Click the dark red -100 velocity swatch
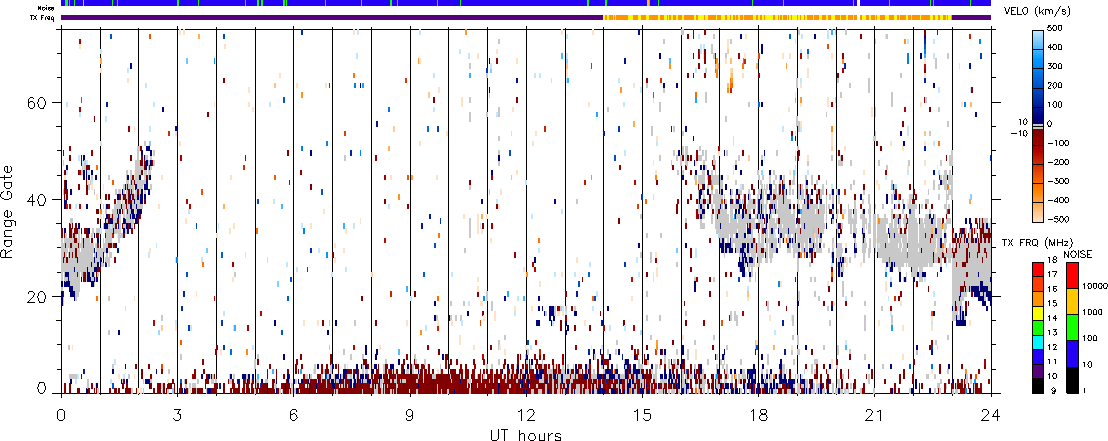Viewport: 1108px width, 441px height. click(1040, 140)
